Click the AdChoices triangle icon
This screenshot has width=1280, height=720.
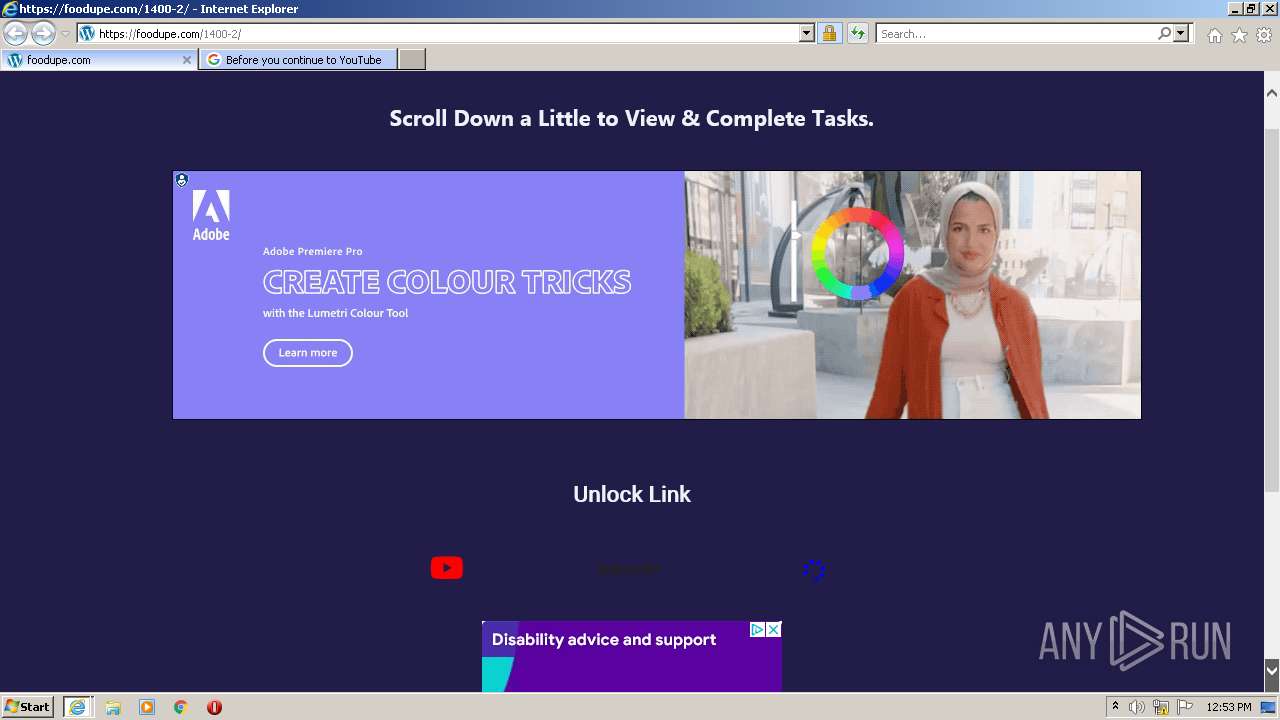point(758,629)
